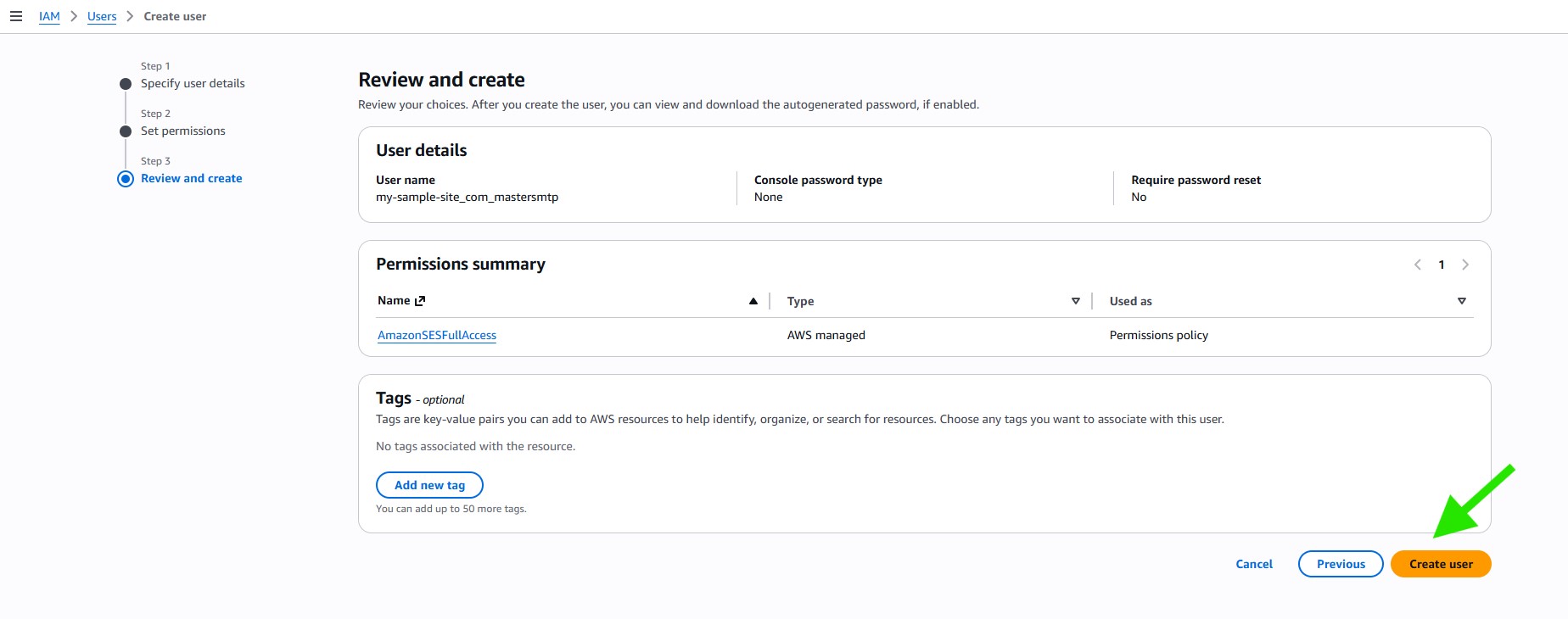Sort by Name using ascending arrow

coord(753,301)
